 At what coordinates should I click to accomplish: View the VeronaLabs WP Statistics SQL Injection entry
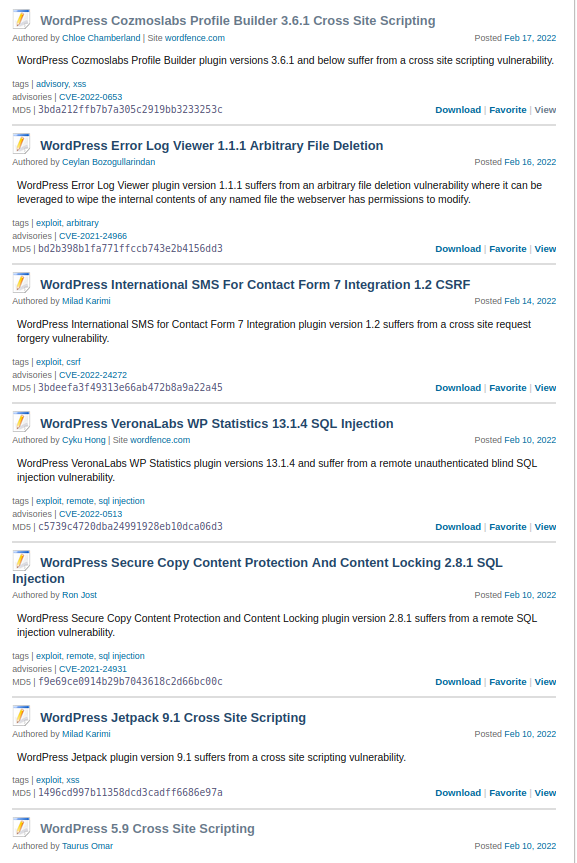click(x=545, y=527)
